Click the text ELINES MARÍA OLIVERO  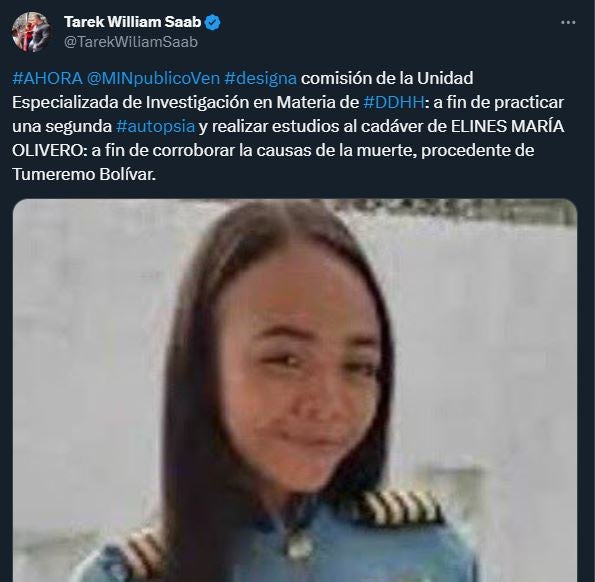tap(508, 127)
